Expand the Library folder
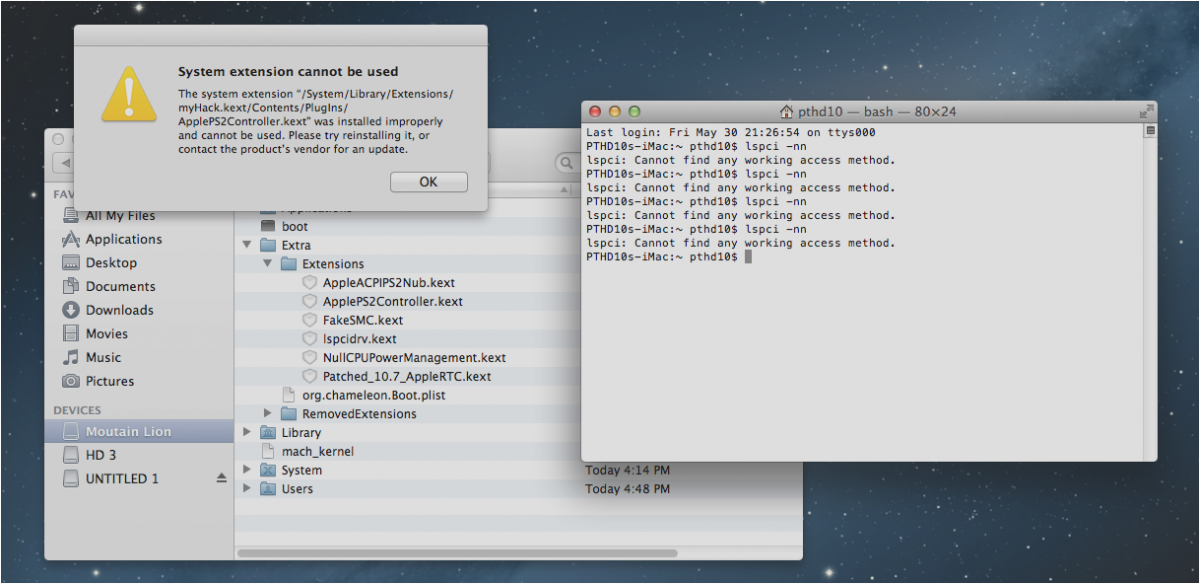Viewport: 1200px width, 584px height. (x=248, y=432)
